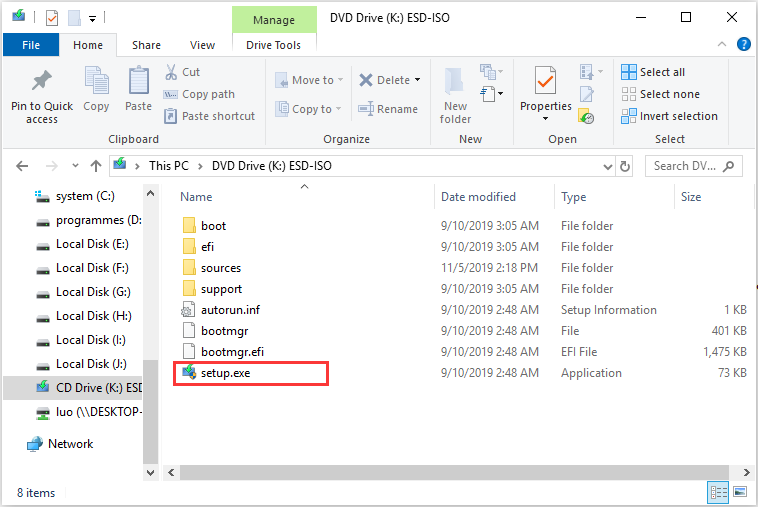This screenshot has height=507, width=758.
Task: Switch to Large icons view in status bar
Action: coord(740,493)
